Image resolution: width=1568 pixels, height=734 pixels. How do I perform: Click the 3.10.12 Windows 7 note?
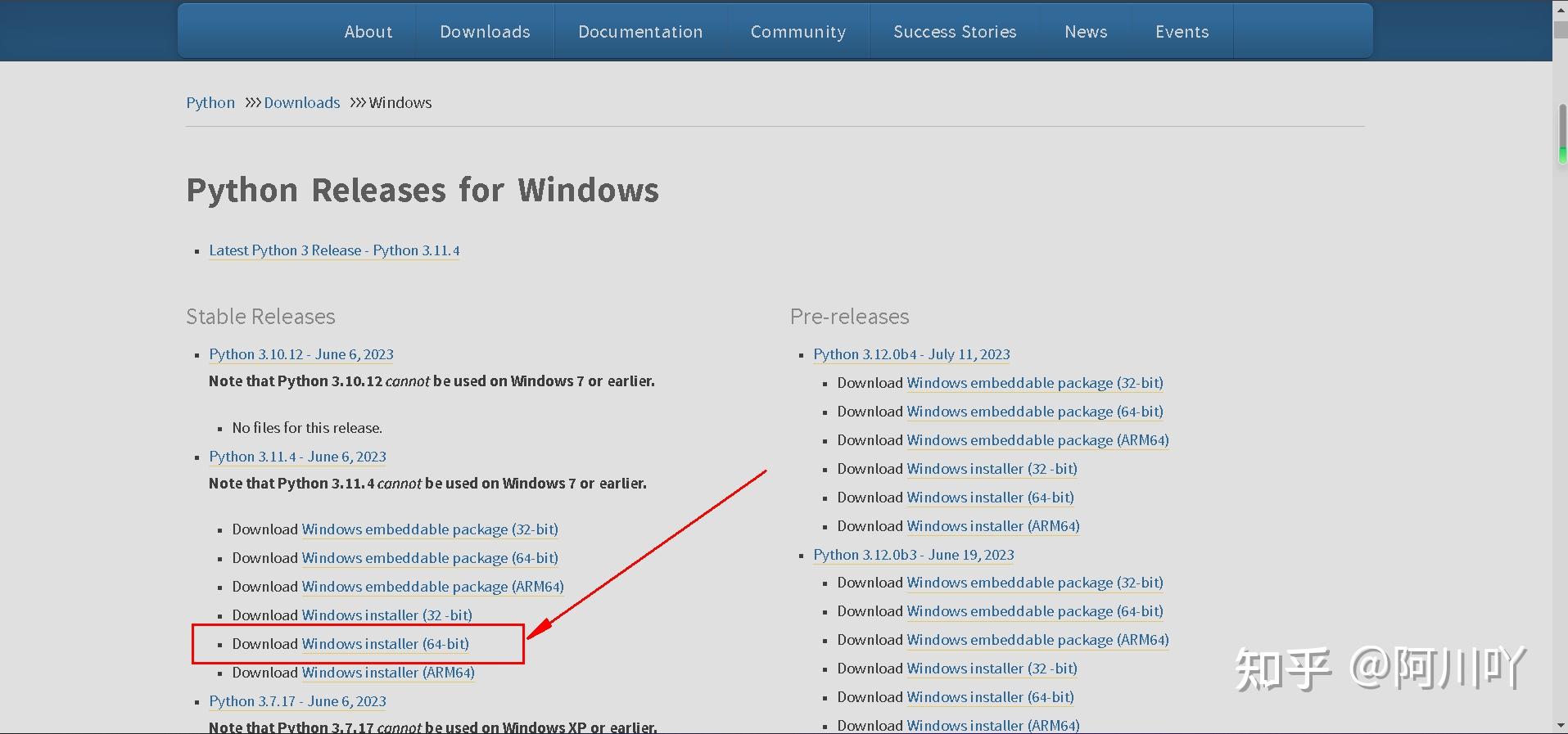[432, 381]
